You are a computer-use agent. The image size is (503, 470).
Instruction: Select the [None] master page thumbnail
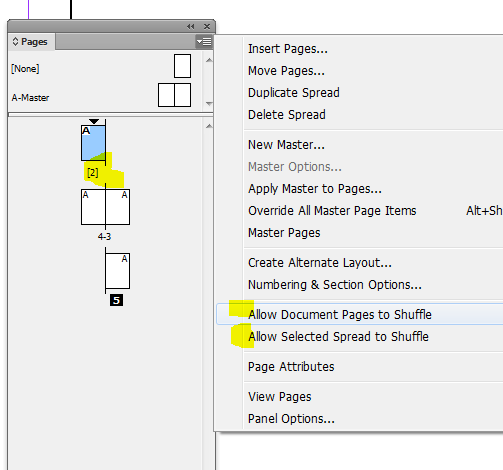[182, 66]
